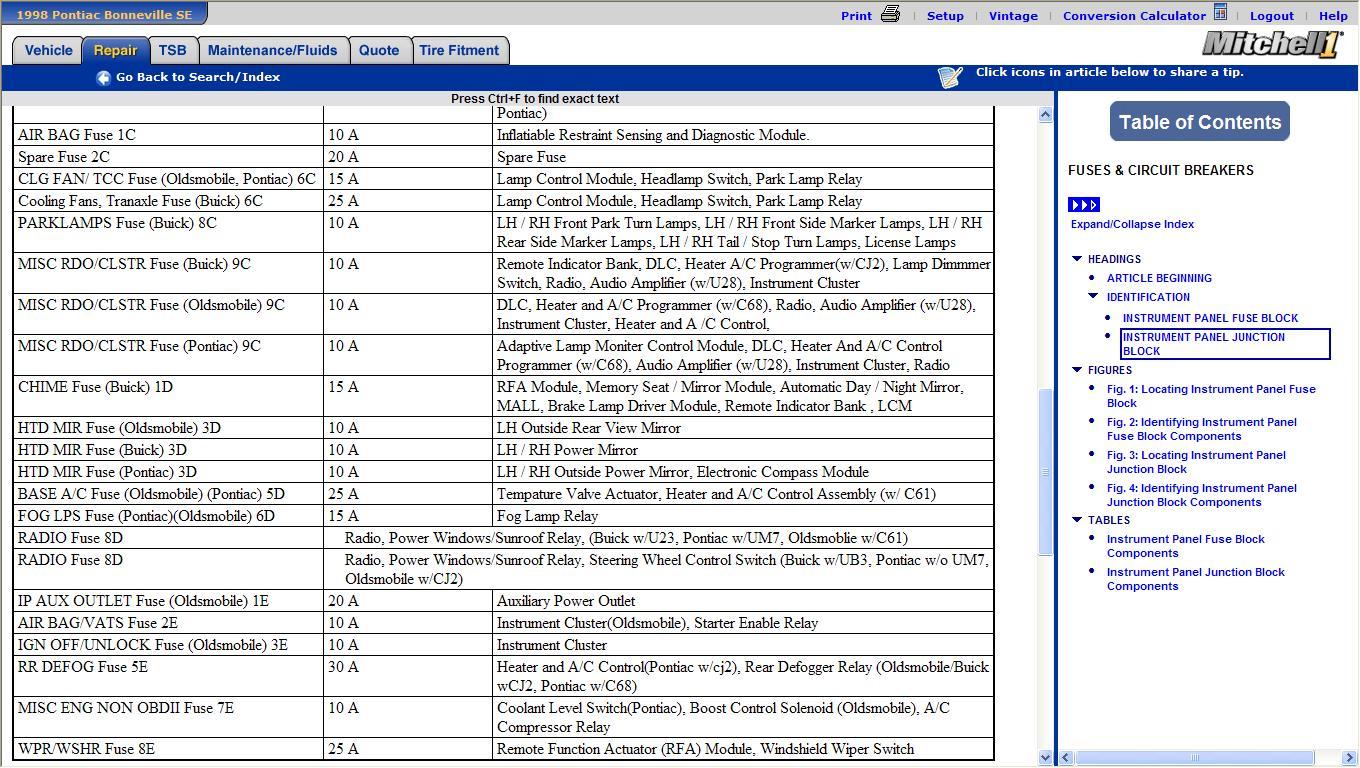Screen dimensions: 1360x768
Task: Open Fig. 2: Identifying Fuse Block Components
Action: coord(1202,429)
